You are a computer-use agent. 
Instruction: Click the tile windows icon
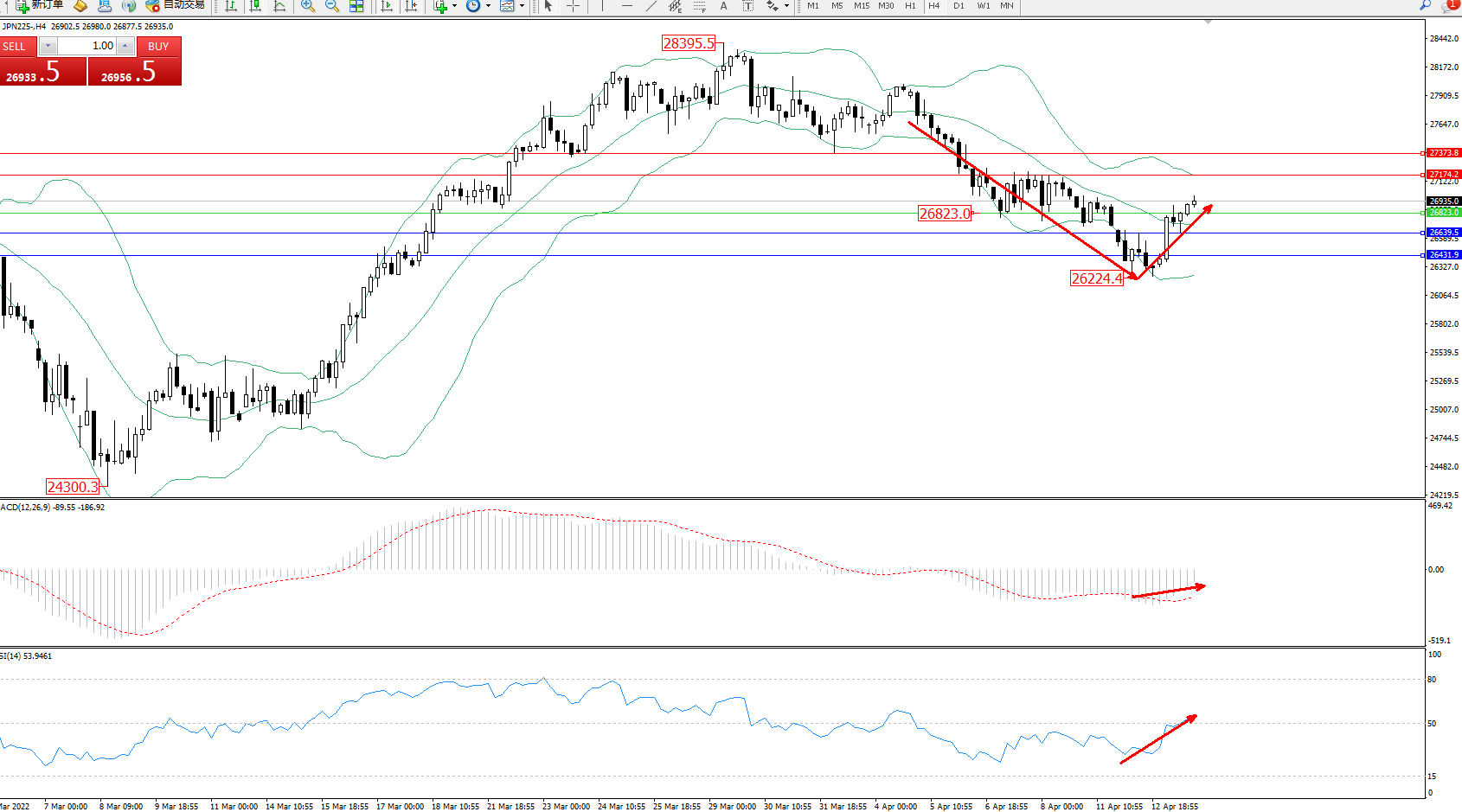coord(356,6)
